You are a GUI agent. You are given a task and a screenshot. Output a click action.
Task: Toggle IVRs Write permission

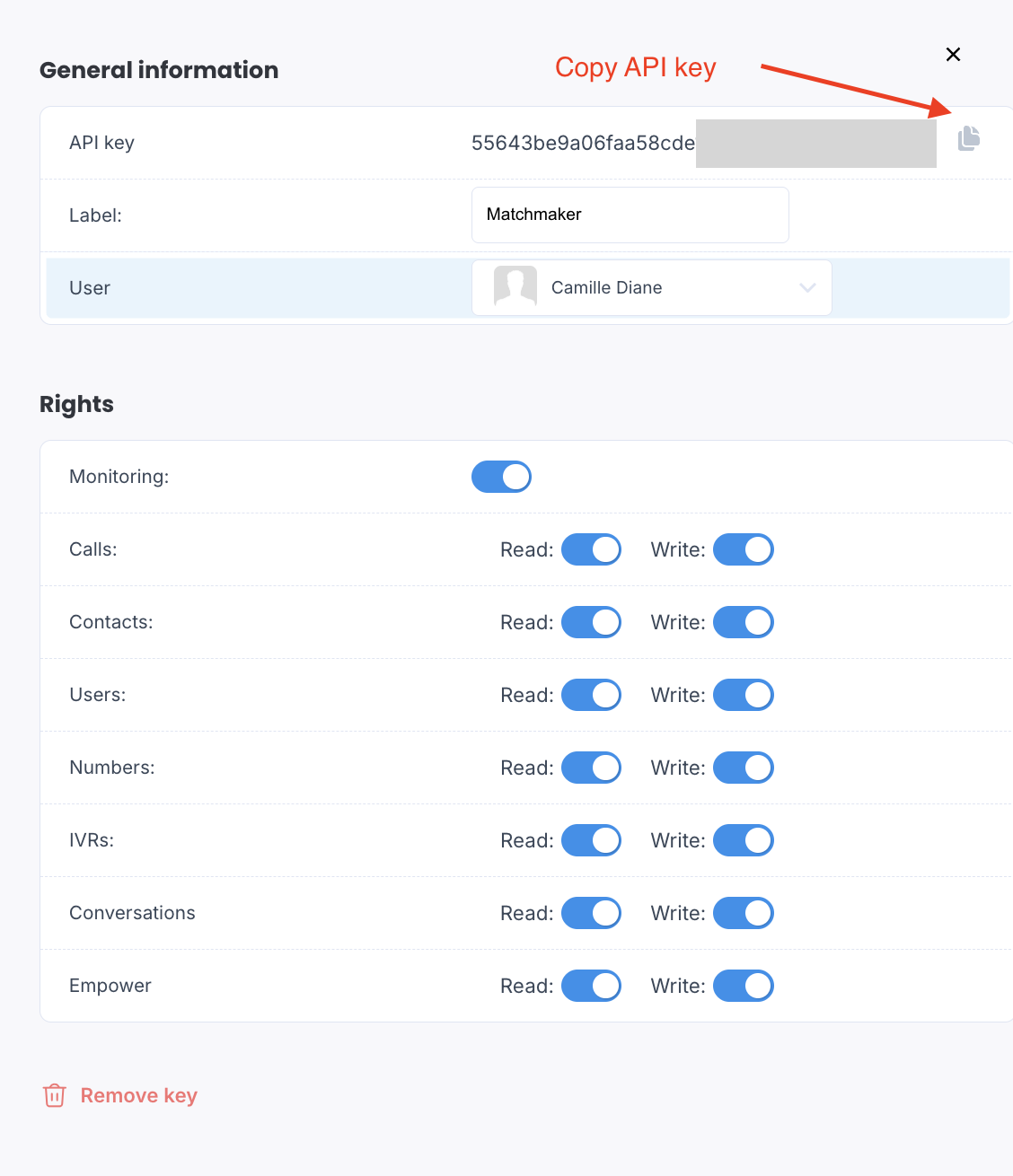[x=744, y=840]
